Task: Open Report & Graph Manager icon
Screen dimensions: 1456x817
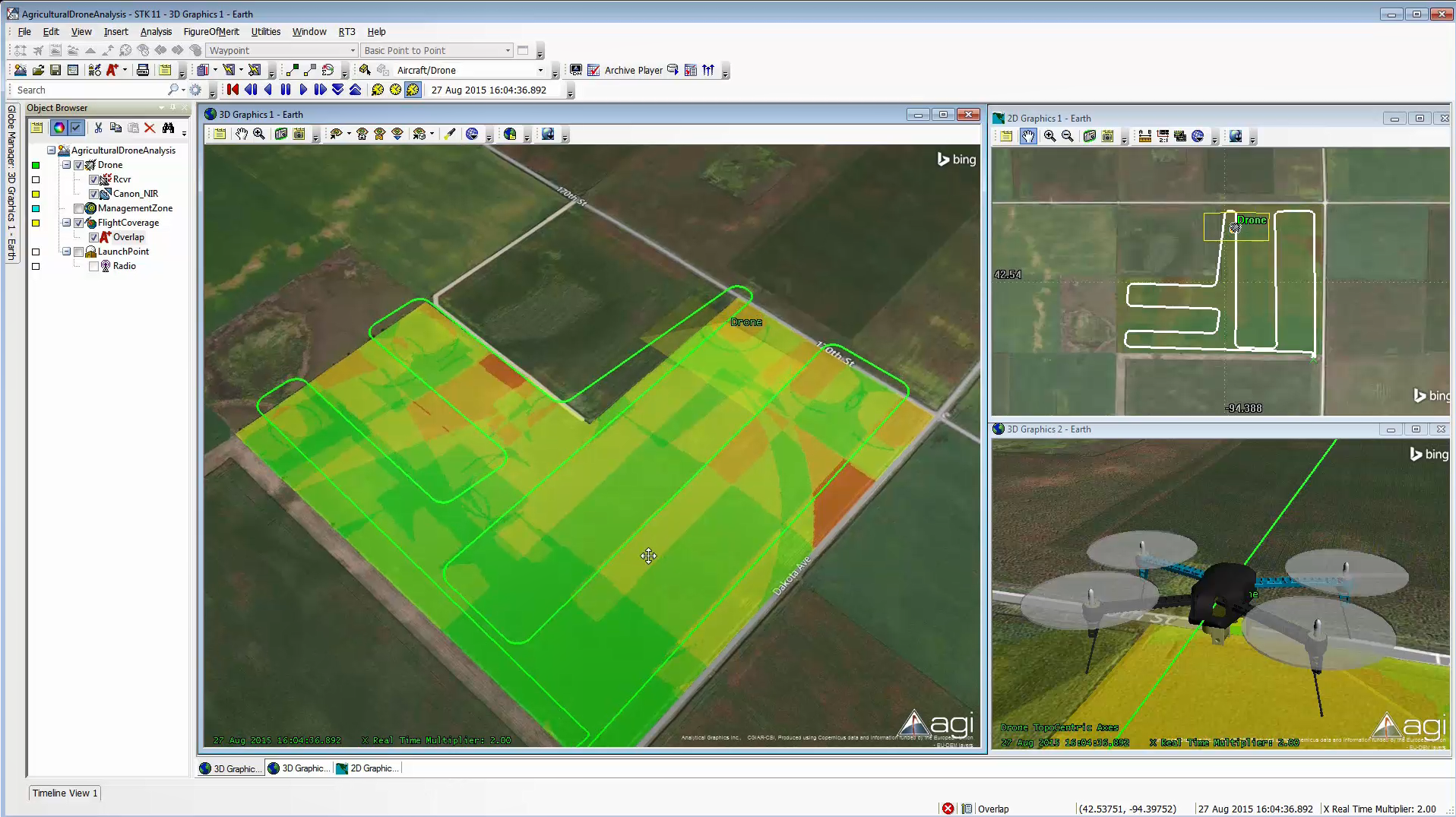Action: point(203,70)
